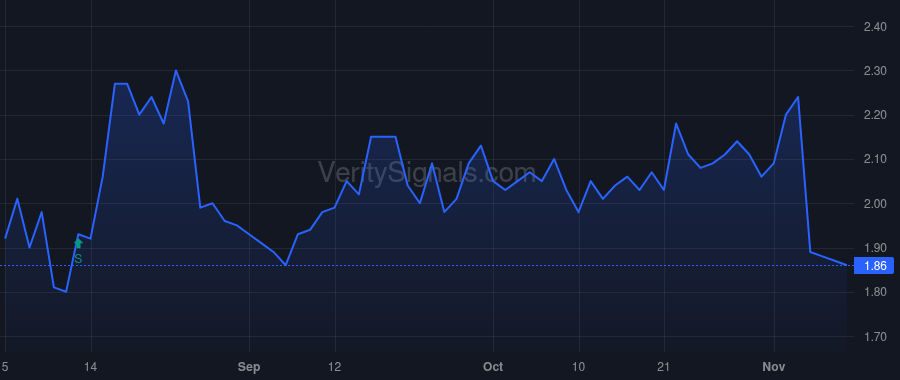Click the Nov date label
The height and width of the screenshot is (380, 900).
pos(774,367)
